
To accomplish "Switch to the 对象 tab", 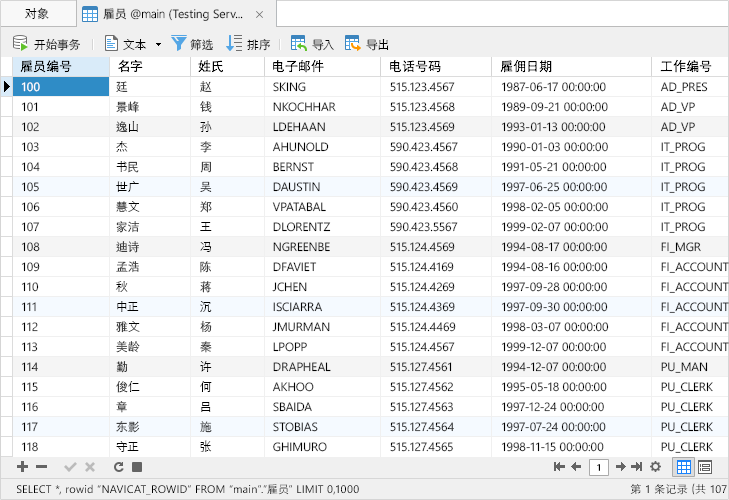I will pyautogui.click(x=37, y=13).
